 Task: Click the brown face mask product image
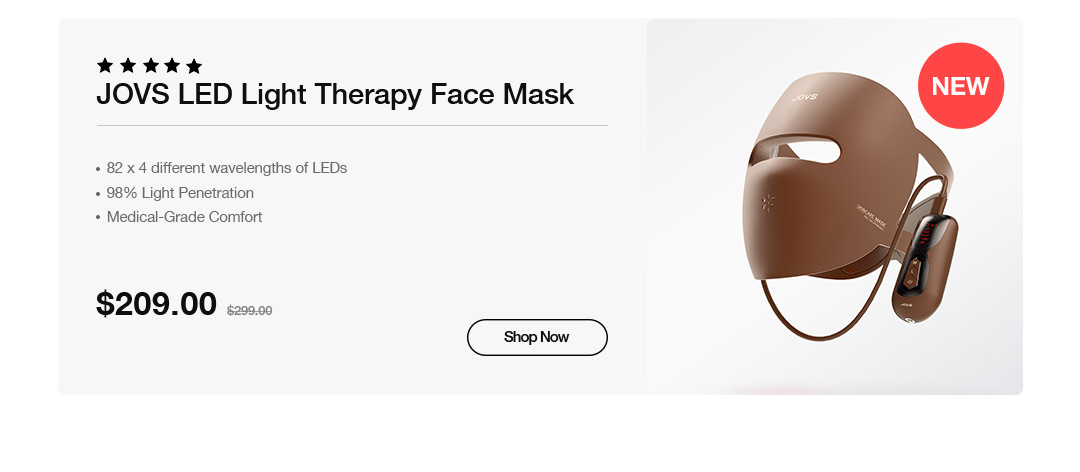pyautogui.click(x=851, y=207)
